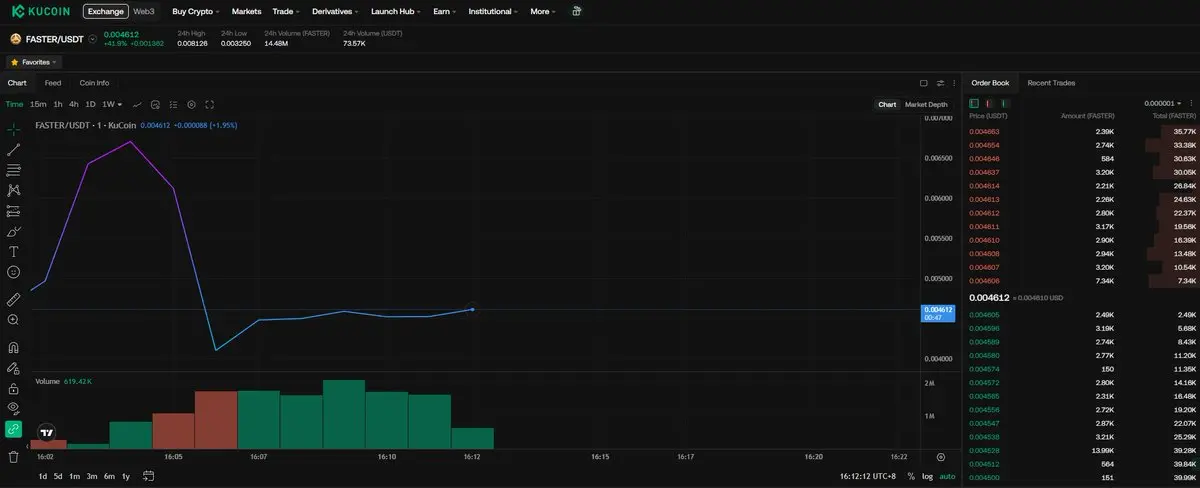Toggle magnet mode for drawings
Screen dimensions: 1200x488
click(x=14, y=348)
